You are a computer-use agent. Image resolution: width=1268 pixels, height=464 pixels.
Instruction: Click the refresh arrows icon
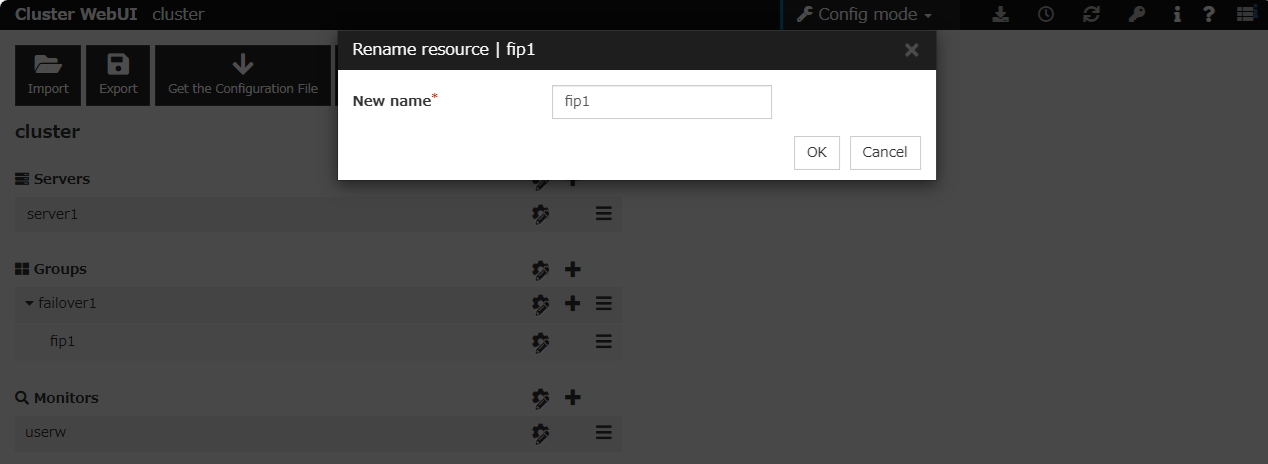pyautogui.click(x=1091, y=15)
